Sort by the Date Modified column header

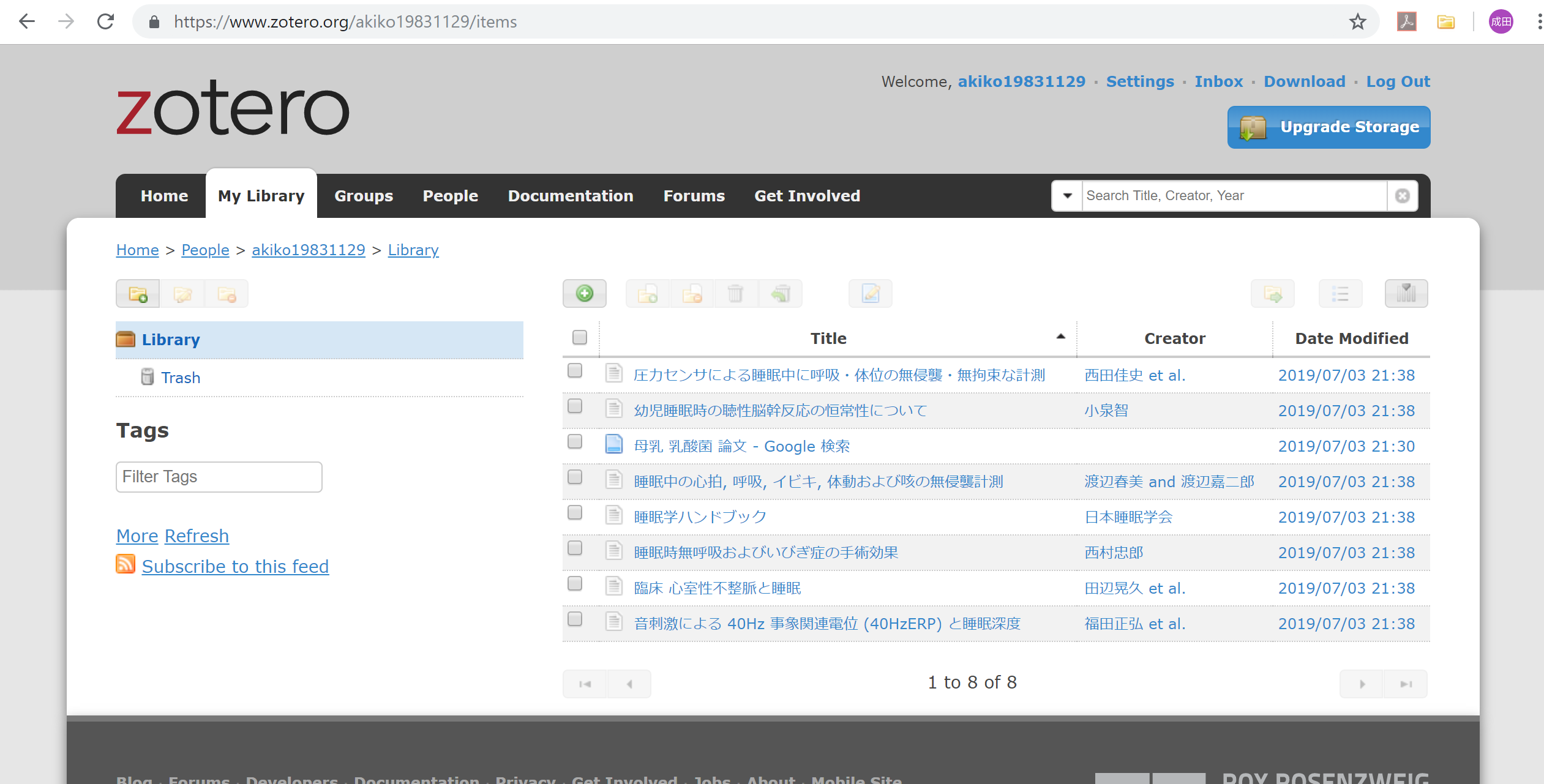[1351, 338]
